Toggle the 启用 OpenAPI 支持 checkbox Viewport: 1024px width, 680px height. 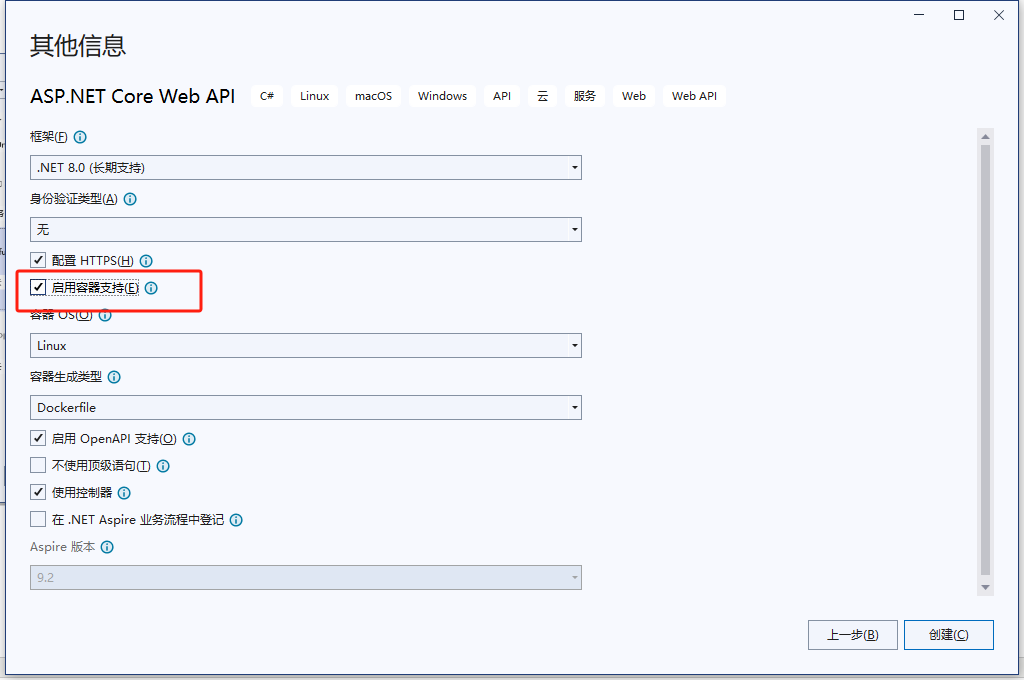38,438
